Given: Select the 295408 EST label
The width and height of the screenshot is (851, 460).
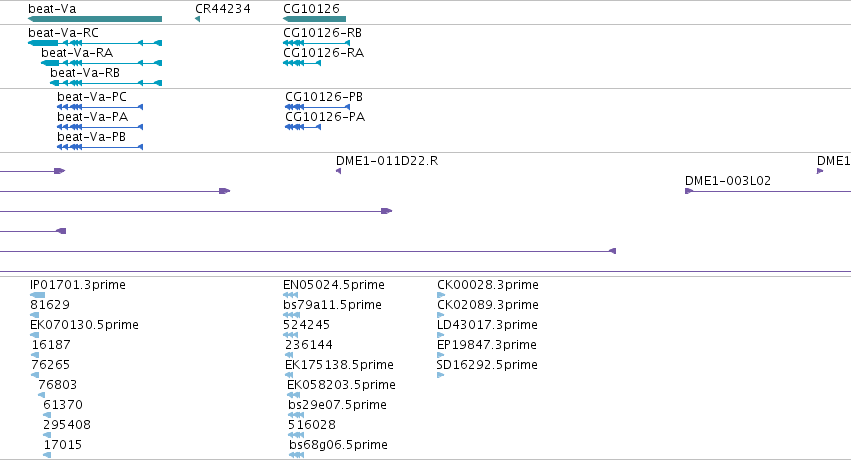Looking at the screenshot, I should pos(67,425).
